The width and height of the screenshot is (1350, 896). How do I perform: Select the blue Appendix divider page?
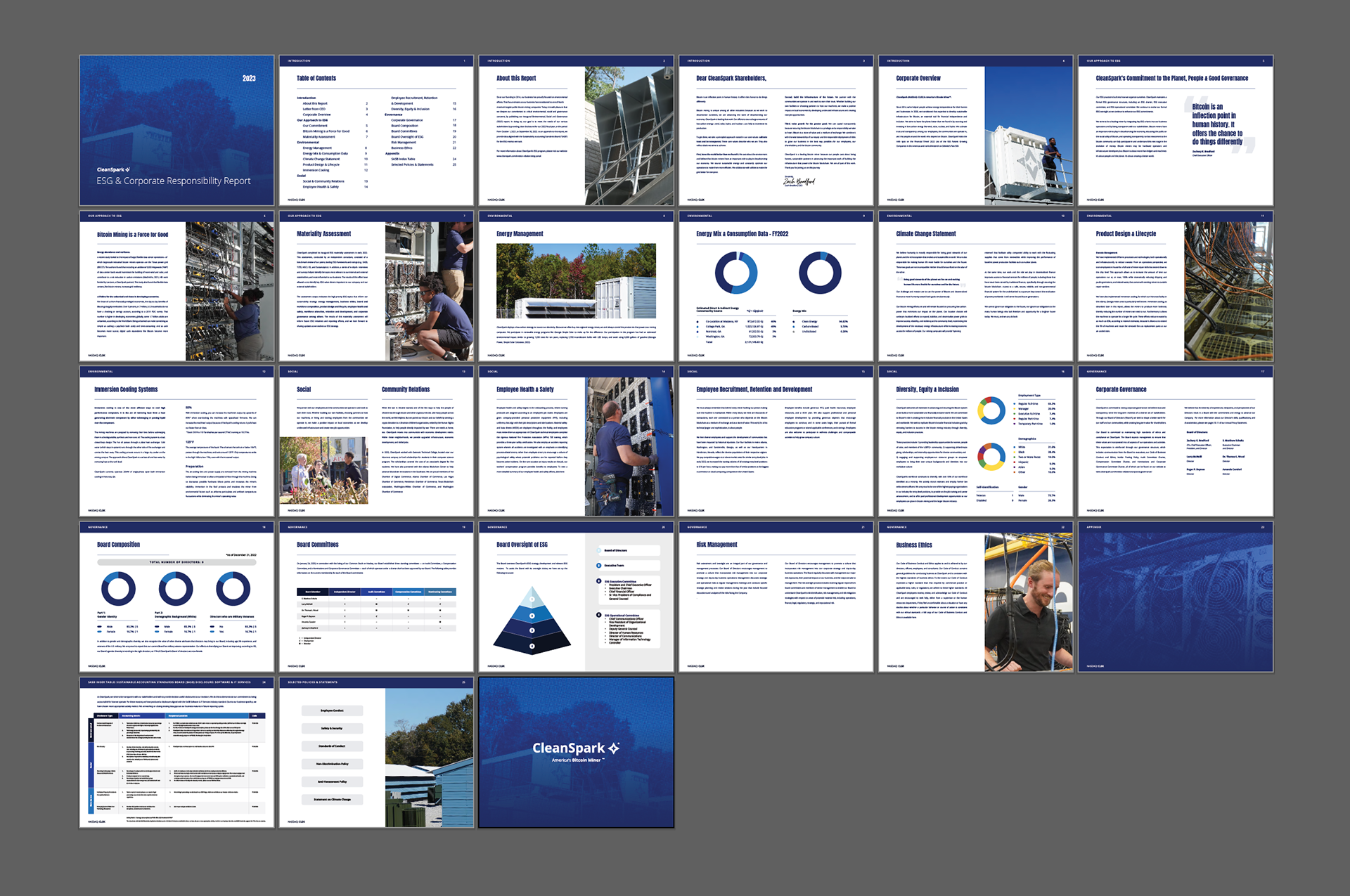[x=1175, y=597]
